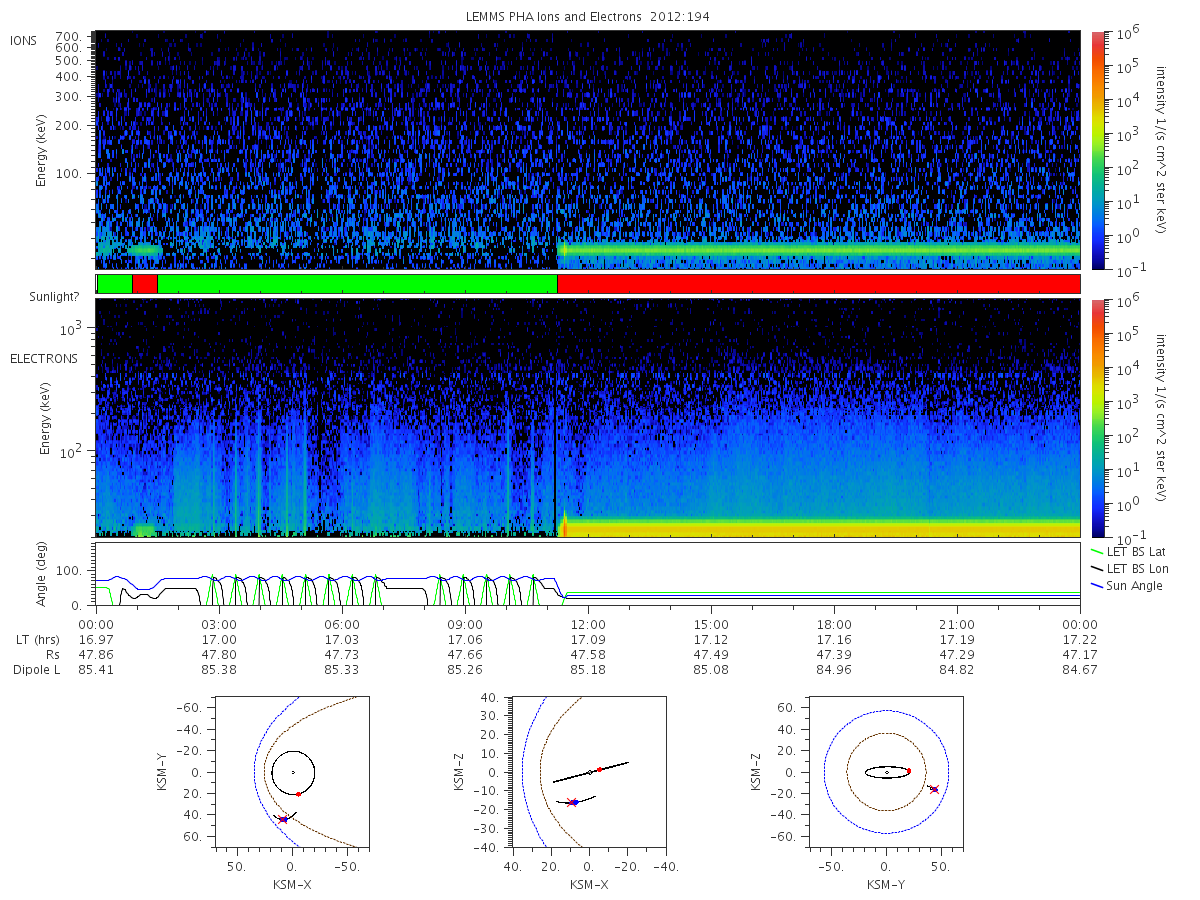
Task: Click the 03:00 time axis label
Action: (x=219, y=623)
